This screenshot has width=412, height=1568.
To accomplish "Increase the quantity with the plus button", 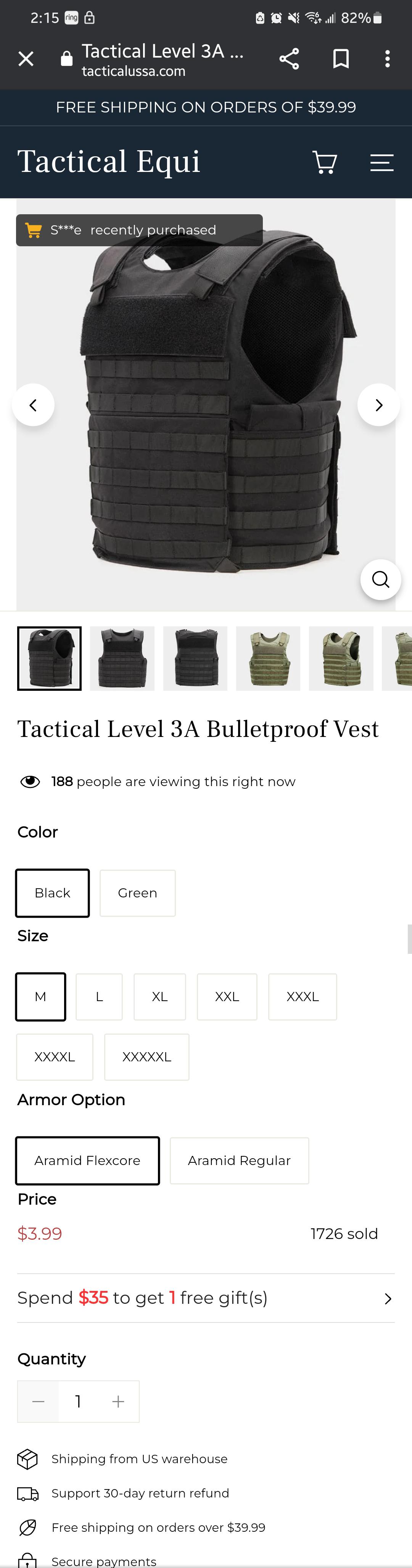I will tap(118, 1402).
